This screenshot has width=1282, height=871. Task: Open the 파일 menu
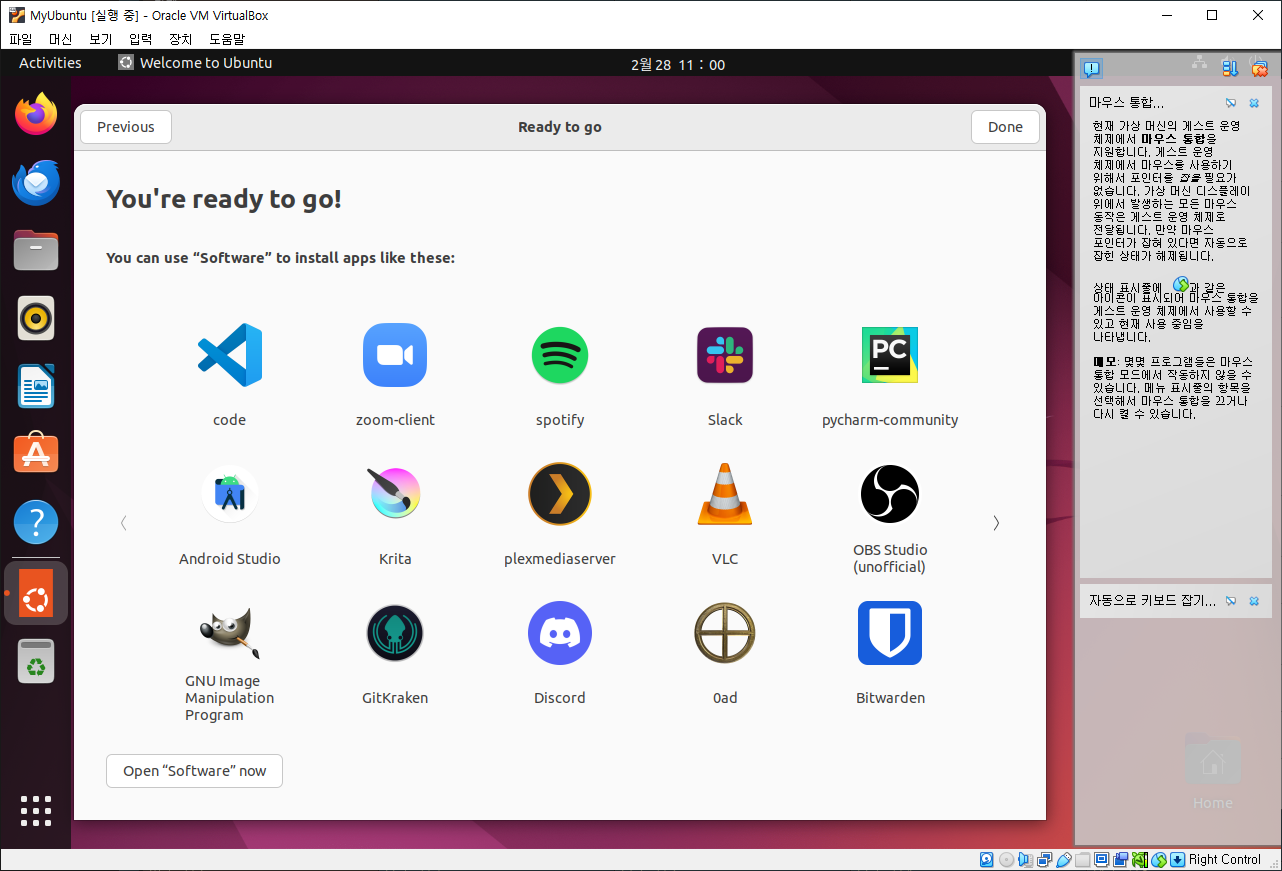tap(21, 39)
